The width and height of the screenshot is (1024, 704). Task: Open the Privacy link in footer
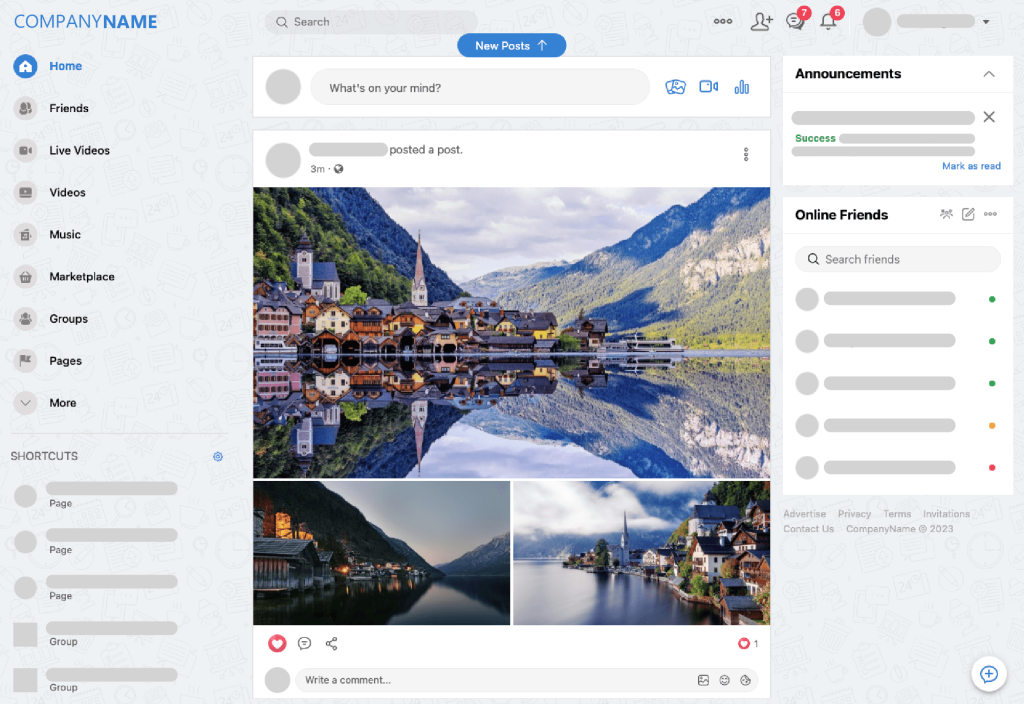[854, 513]
